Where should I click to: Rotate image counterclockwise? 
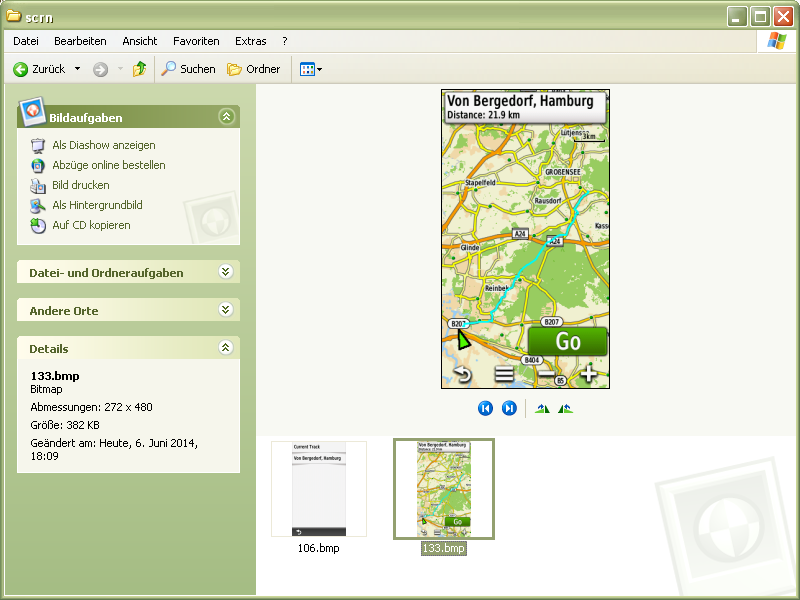point(565,409)
